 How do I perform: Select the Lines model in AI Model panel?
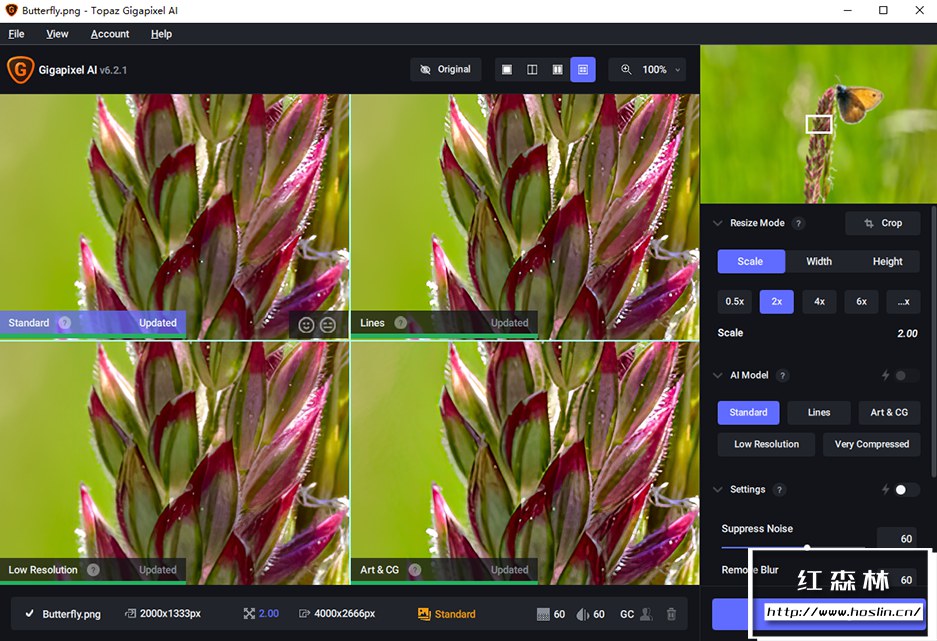819,413
